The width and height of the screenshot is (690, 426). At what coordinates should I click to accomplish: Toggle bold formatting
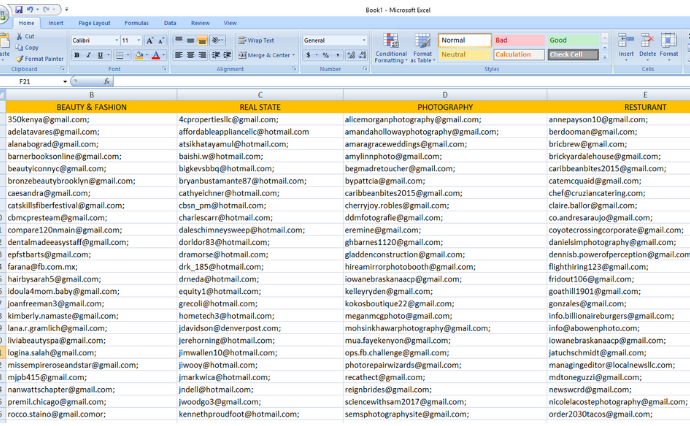(x=77, y=55)
